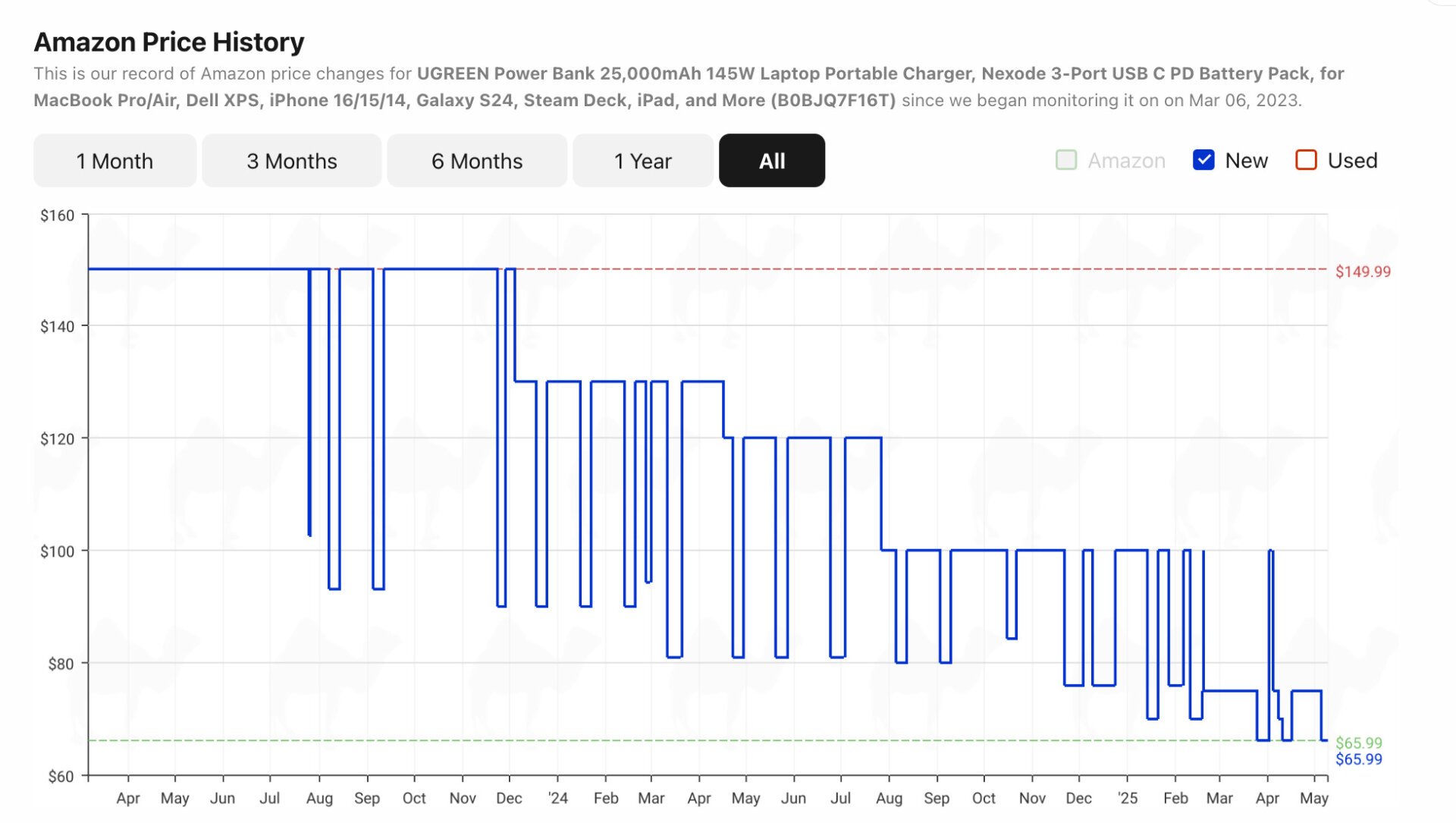
Task: Click the Amazon Price History heading
Action: [x=169, y=42]
